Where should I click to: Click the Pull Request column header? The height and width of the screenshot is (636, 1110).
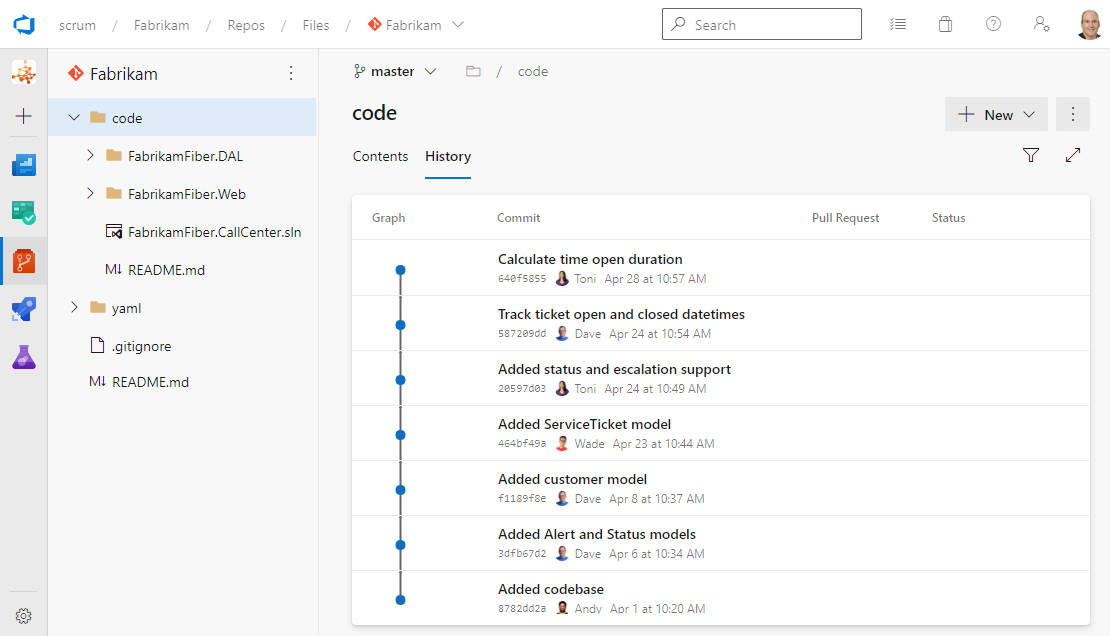845,218
